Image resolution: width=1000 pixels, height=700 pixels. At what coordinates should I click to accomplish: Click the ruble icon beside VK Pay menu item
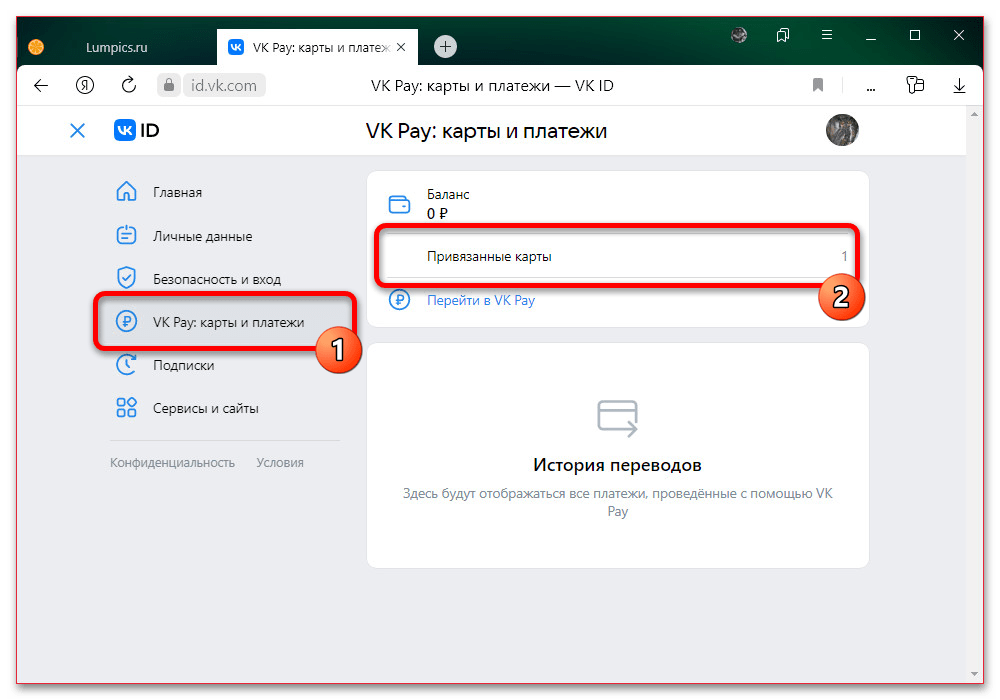point(126,321)
